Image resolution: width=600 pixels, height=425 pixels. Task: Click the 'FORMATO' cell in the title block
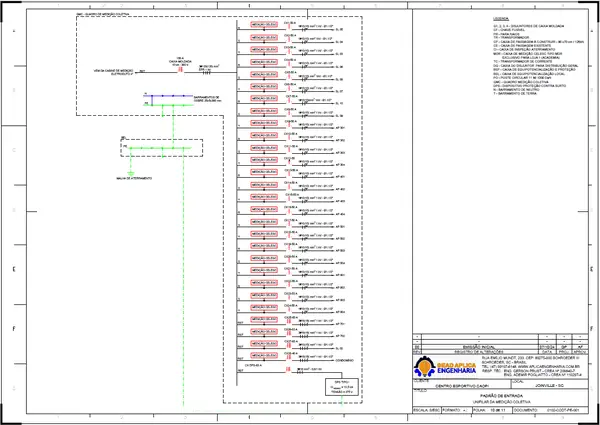tap(457, 410)
